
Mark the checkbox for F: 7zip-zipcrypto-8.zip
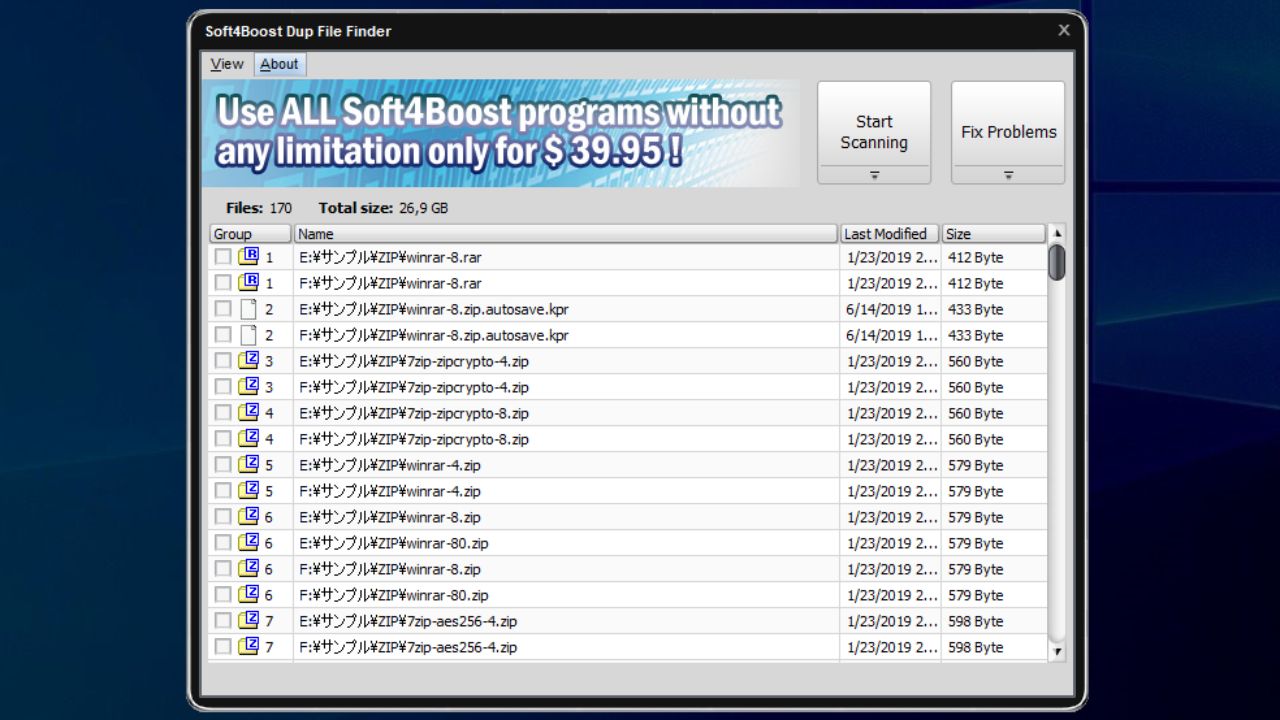tap(223, 439)
